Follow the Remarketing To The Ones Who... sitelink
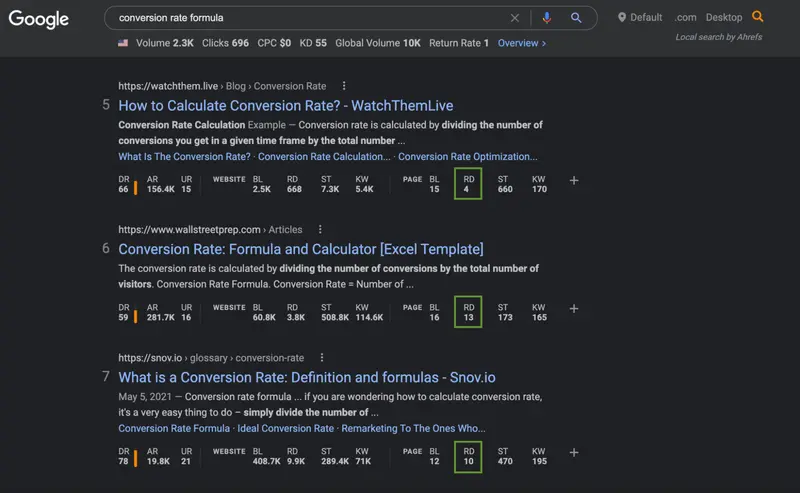The height and width of the screenshot is (493, 800). coord(413,428)
